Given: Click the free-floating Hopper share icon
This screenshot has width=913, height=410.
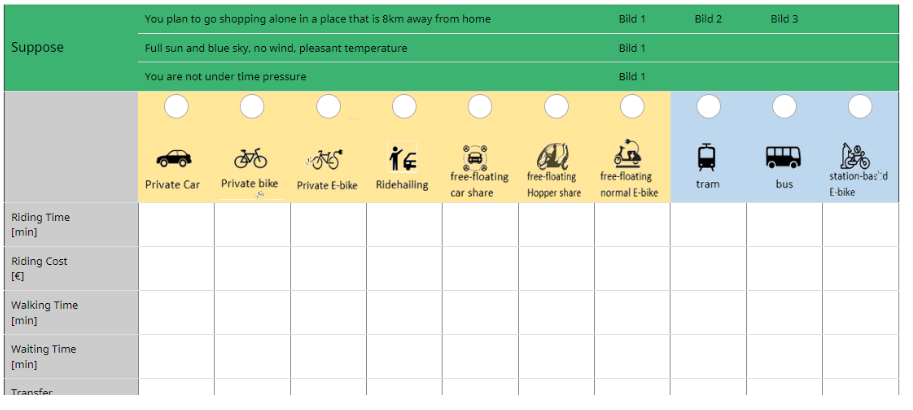Looking at the screenshot, I should 552,157.
